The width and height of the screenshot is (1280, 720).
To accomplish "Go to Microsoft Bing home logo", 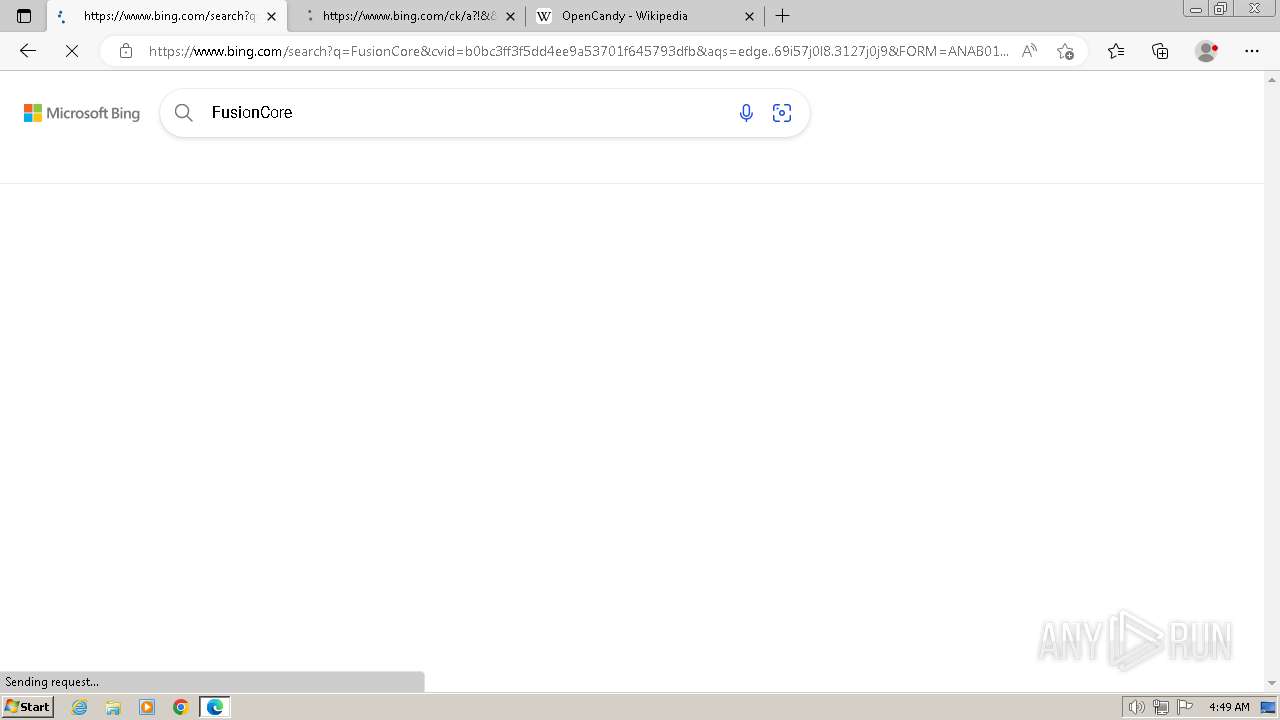I will coord(82,113).
